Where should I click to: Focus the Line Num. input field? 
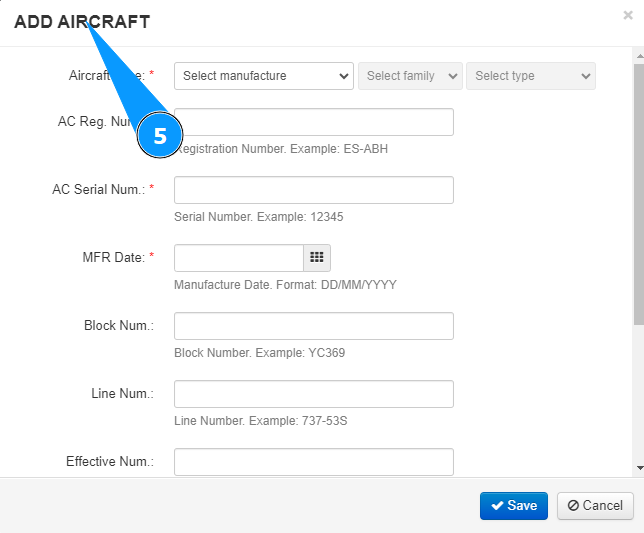(314, 394)
